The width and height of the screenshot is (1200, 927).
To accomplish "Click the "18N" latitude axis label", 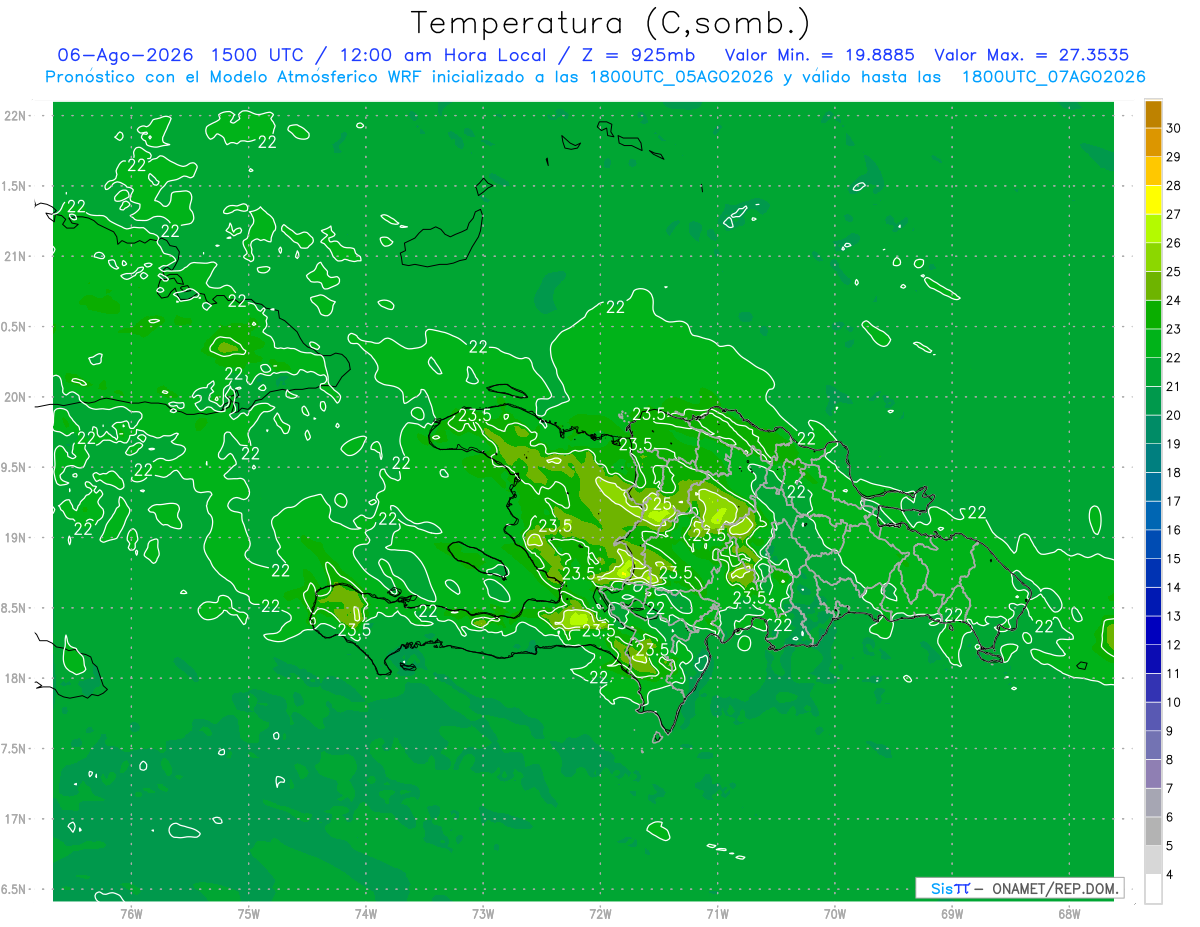I will pos(17,678).
